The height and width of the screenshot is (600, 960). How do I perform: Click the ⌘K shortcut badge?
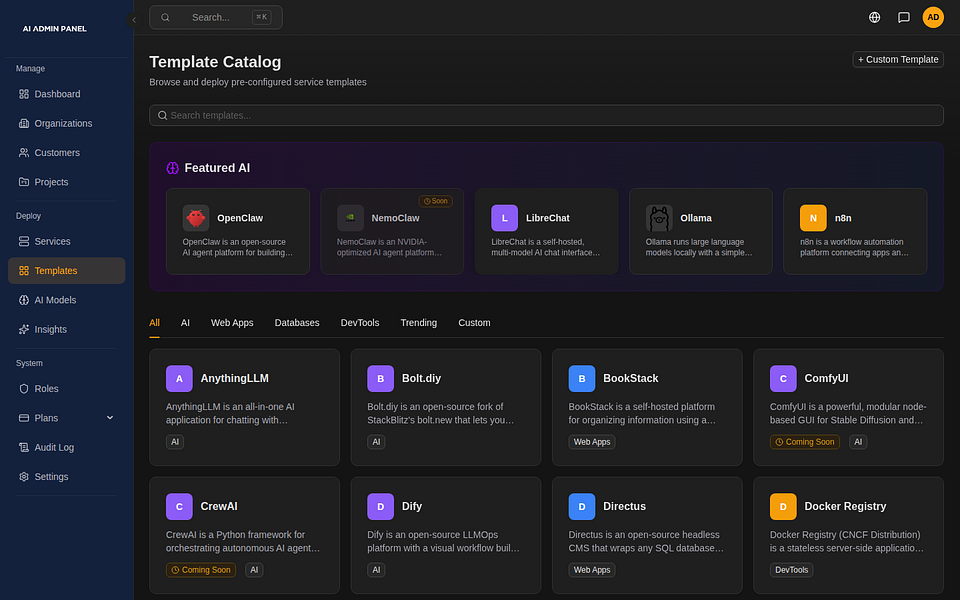coord(261,18)
